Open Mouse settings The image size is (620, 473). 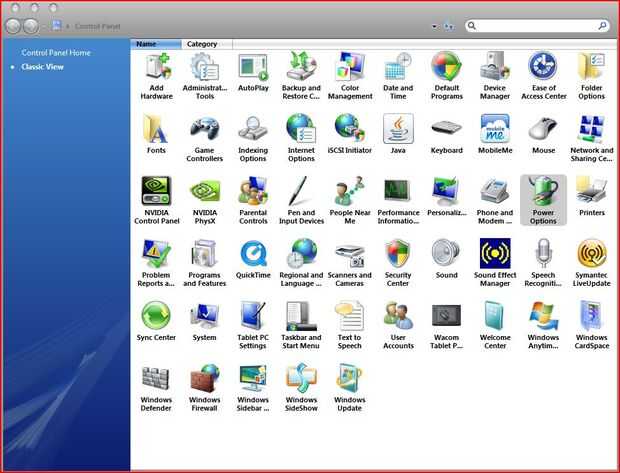coord(544,134)
